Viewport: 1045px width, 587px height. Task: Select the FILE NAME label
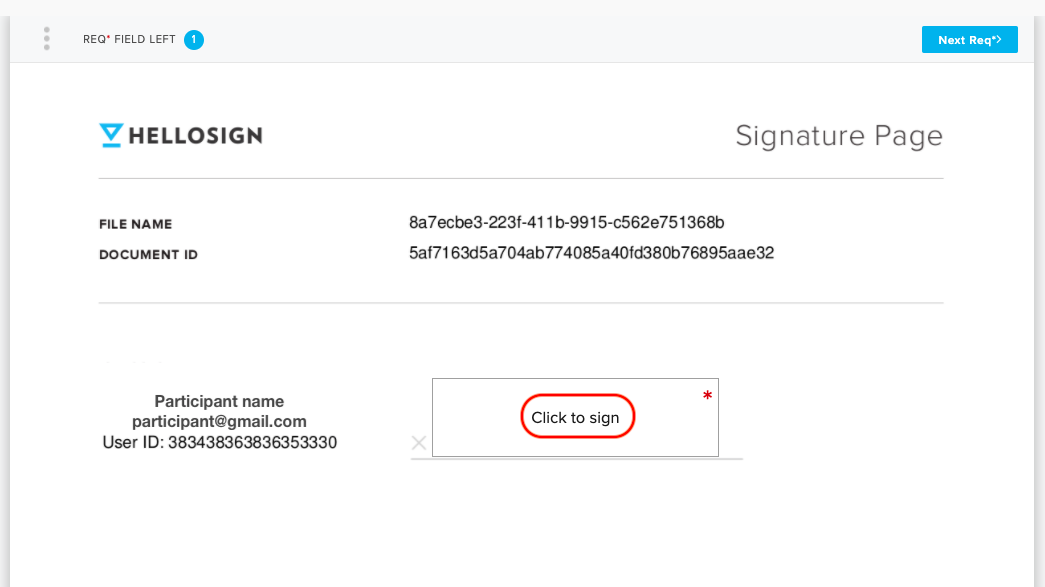(135, 225)
